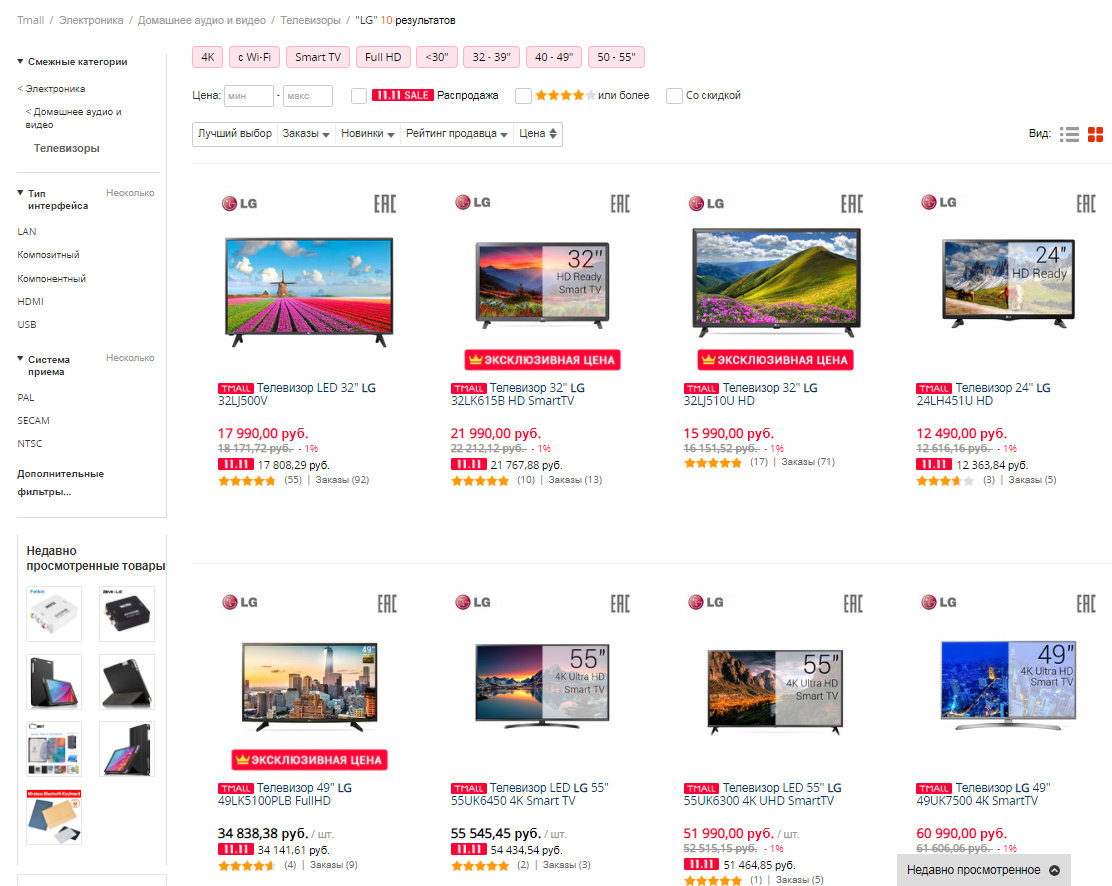Switch to list view icon
This screenshot has width=1112, height=886.
[1069, 134]
